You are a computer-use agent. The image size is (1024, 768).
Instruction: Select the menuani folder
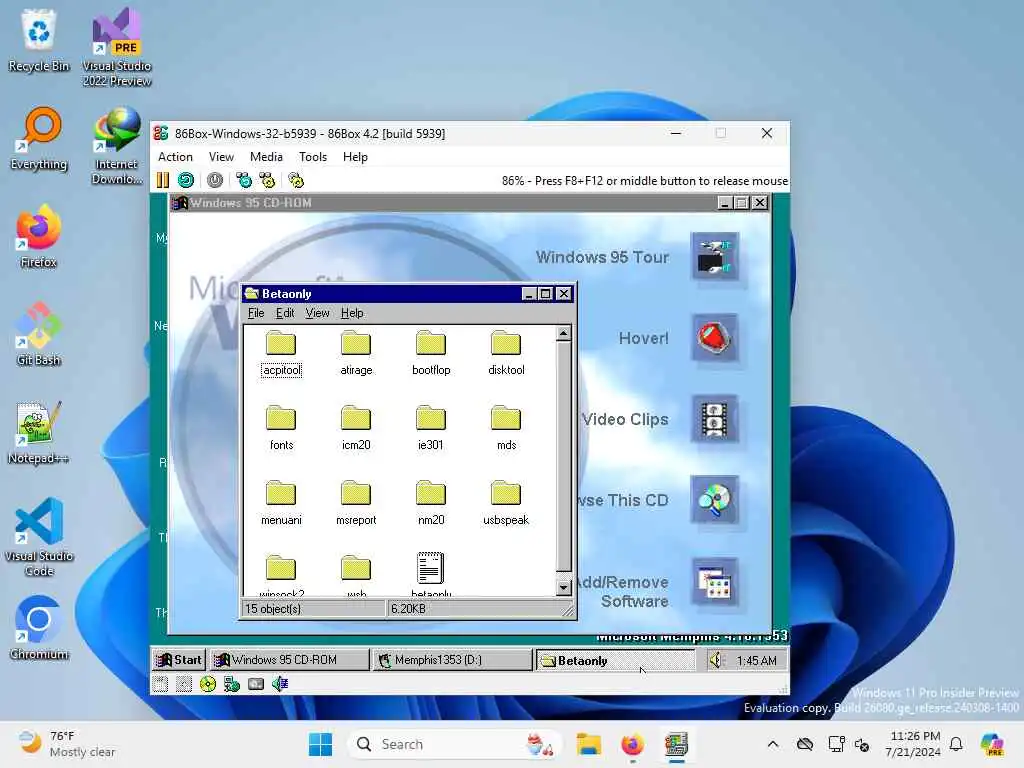tap(281, 504)
